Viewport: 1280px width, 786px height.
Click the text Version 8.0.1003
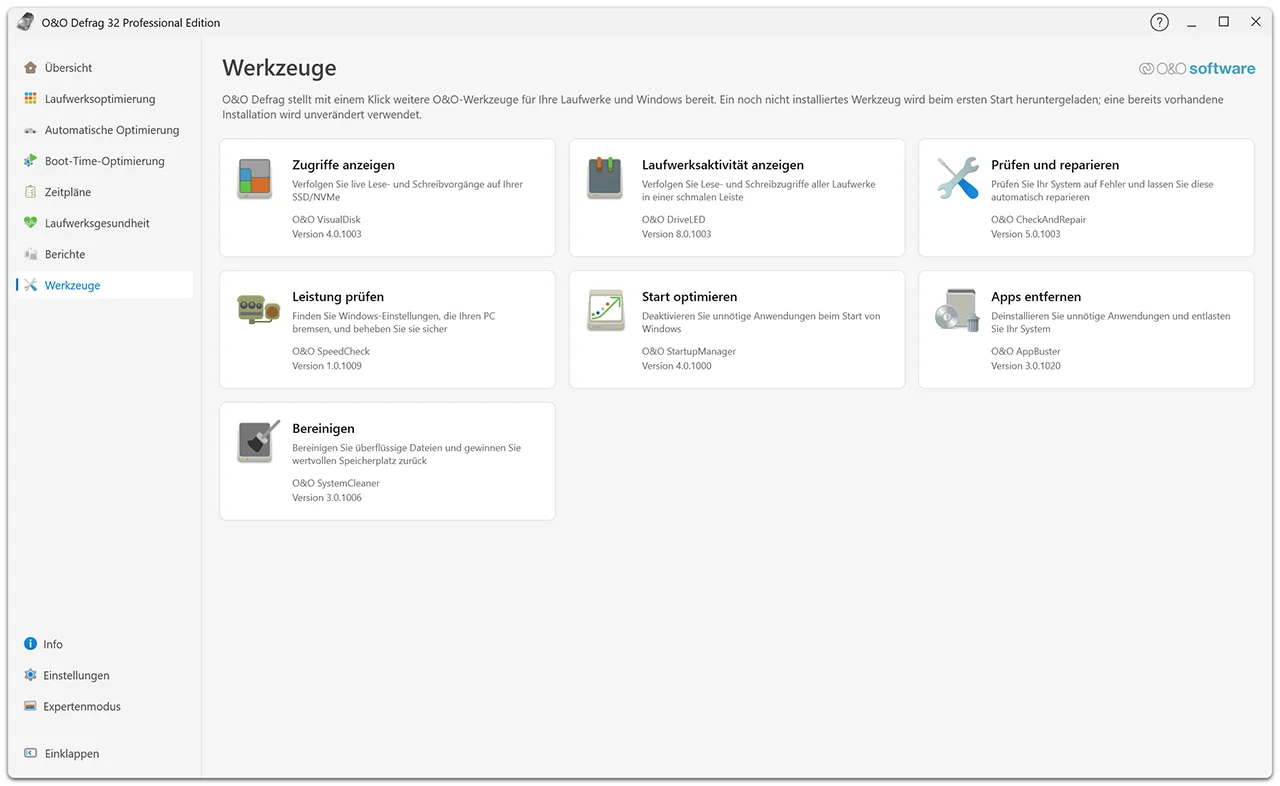[677, 234]
